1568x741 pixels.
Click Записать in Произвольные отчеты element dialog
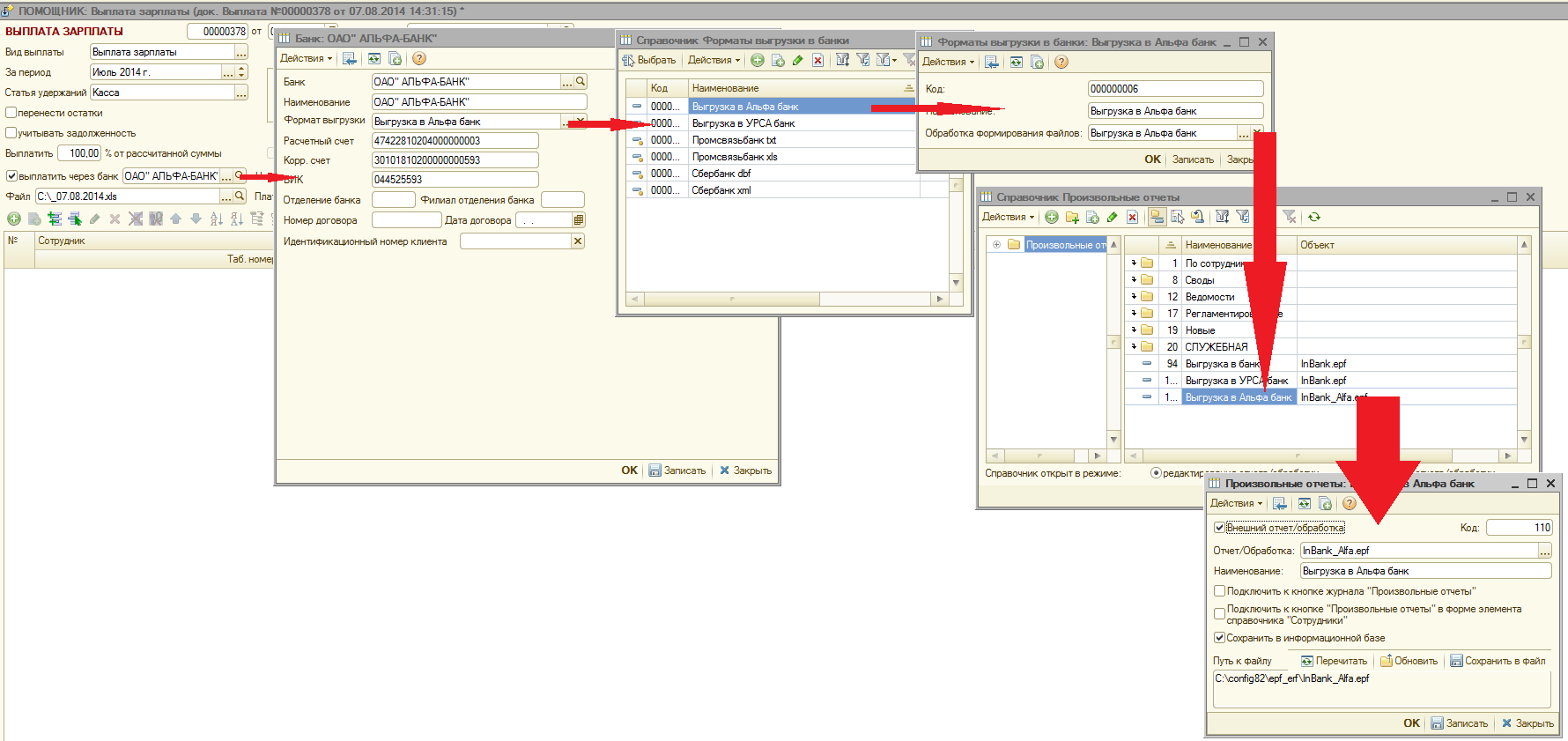tap(1459, 723)
